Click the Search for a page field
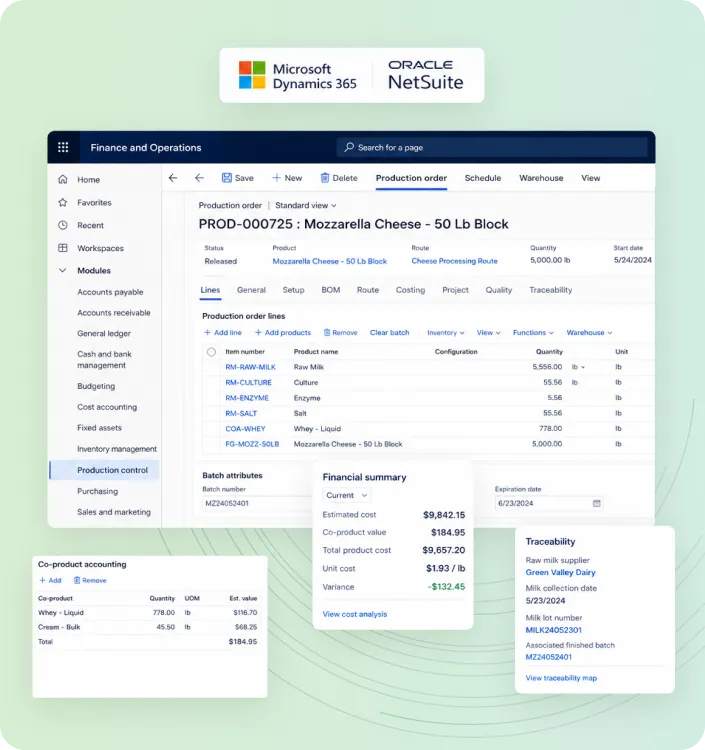This screenshot has width=705, height=750. tap(492, 147)
